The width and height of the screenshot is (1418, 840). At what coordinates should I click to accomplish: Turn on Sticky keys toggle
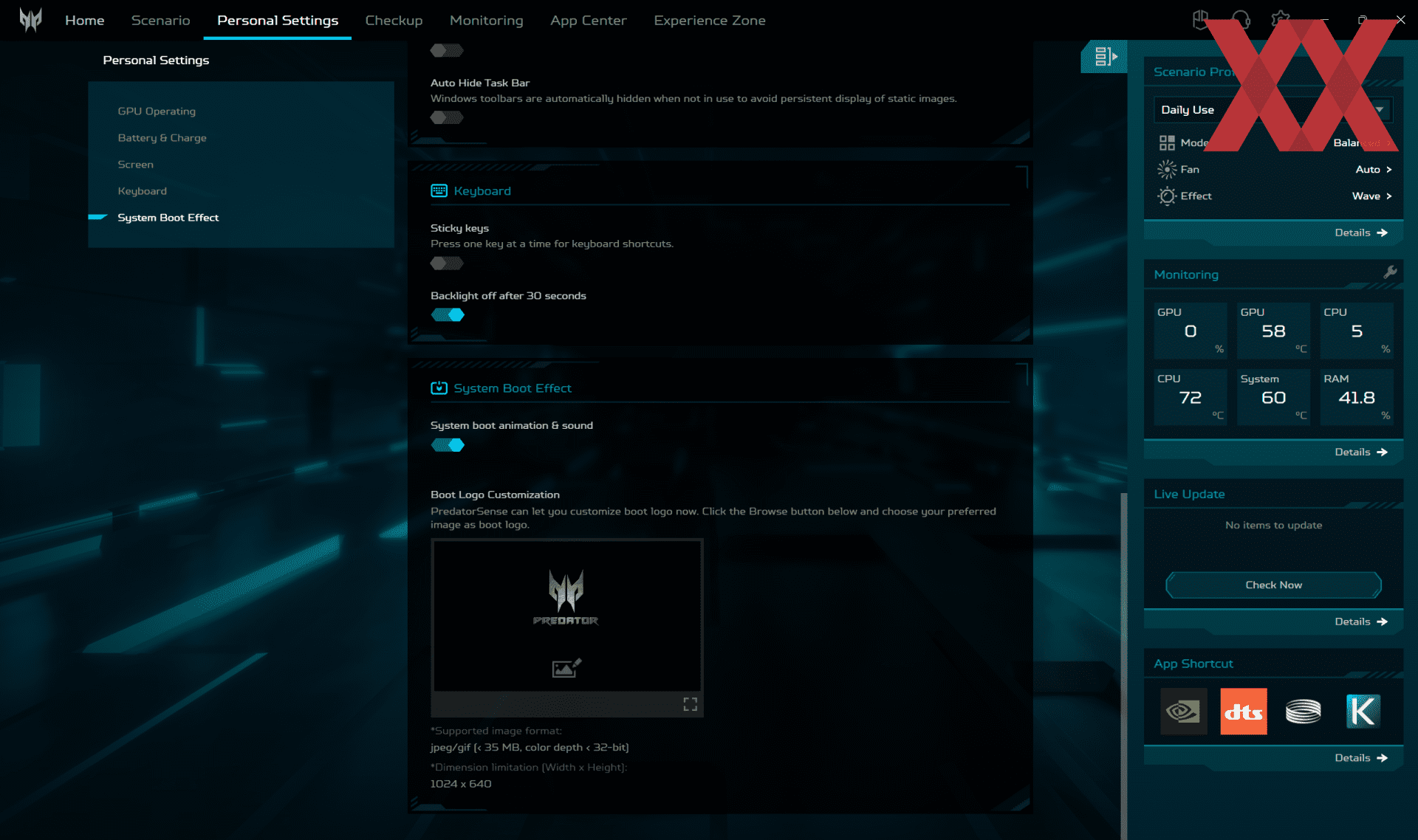[447, 264]
